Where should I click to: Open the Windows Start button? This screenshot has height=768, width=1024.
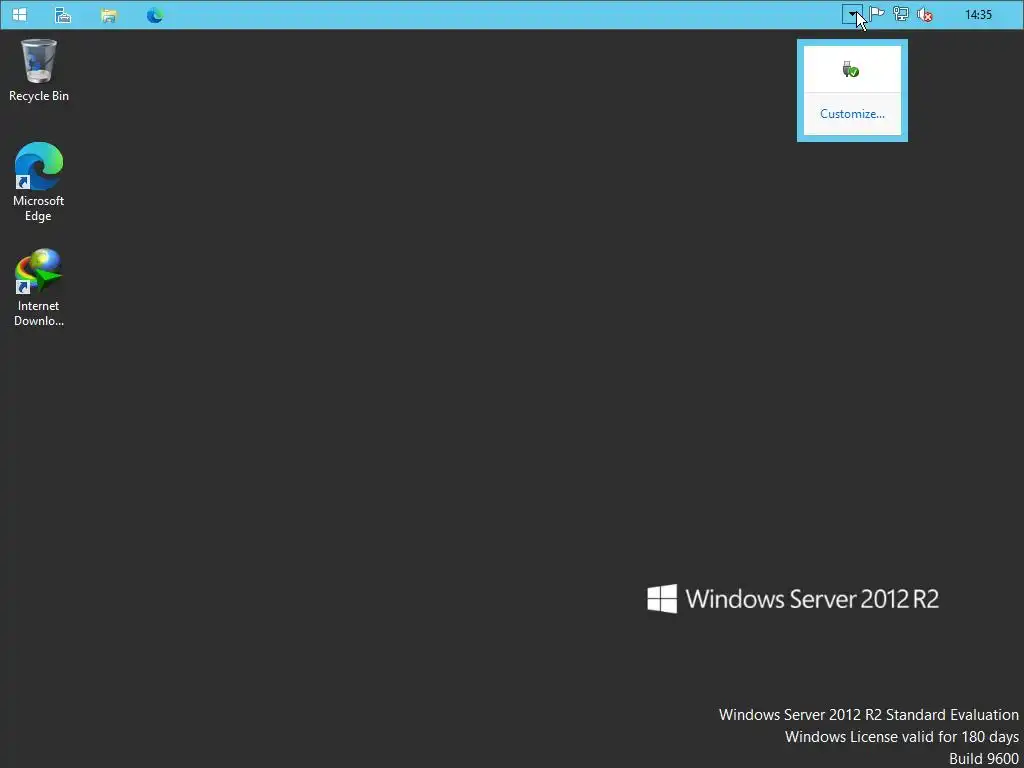tap(20, 14)
